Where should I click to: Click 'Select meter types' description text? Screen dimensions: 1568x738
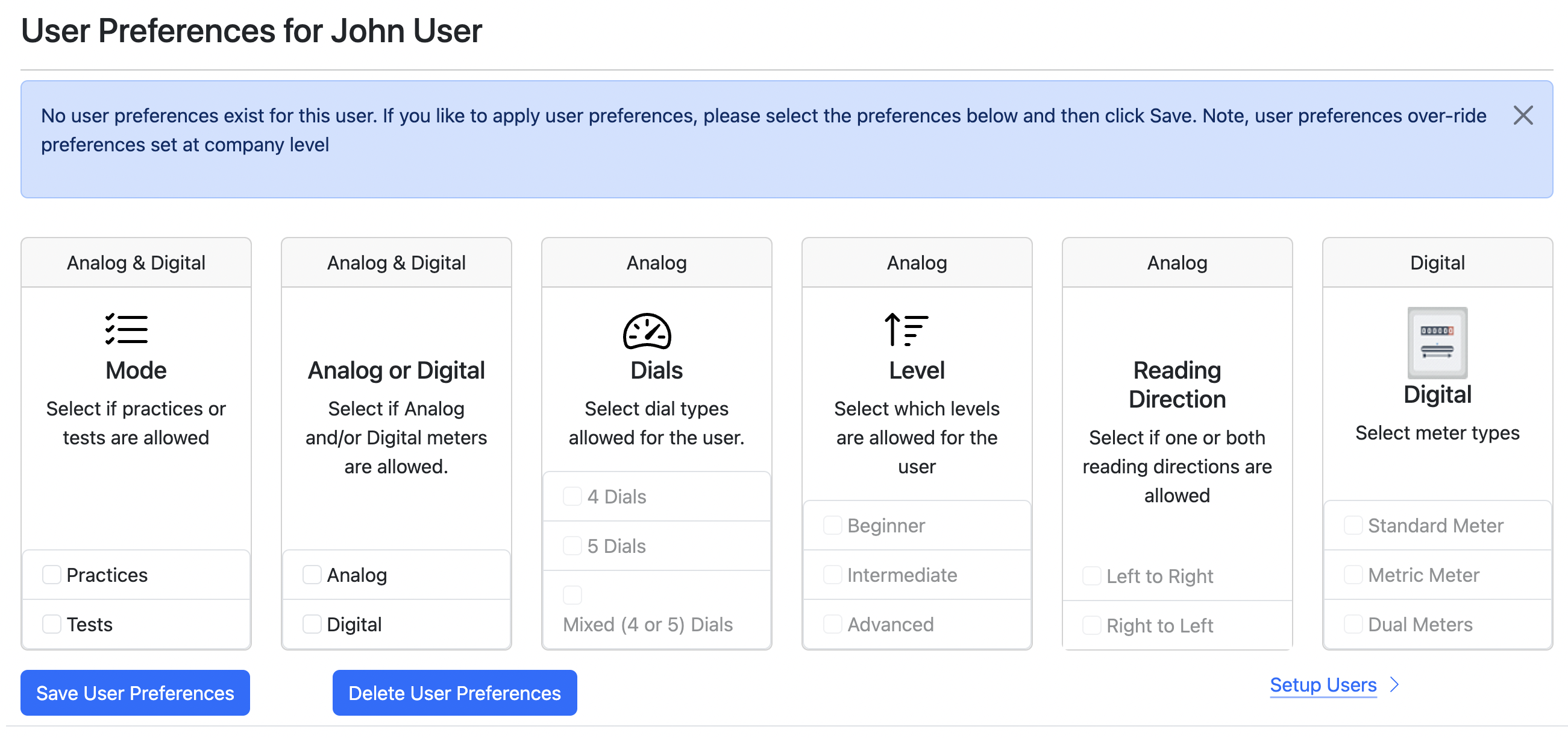click(x=1437, y=433)
